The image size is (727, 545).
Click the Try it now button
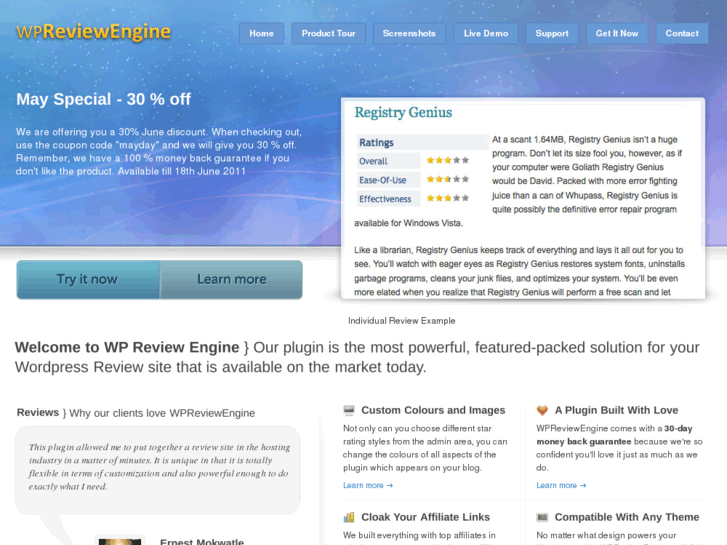tap(88, 279)
